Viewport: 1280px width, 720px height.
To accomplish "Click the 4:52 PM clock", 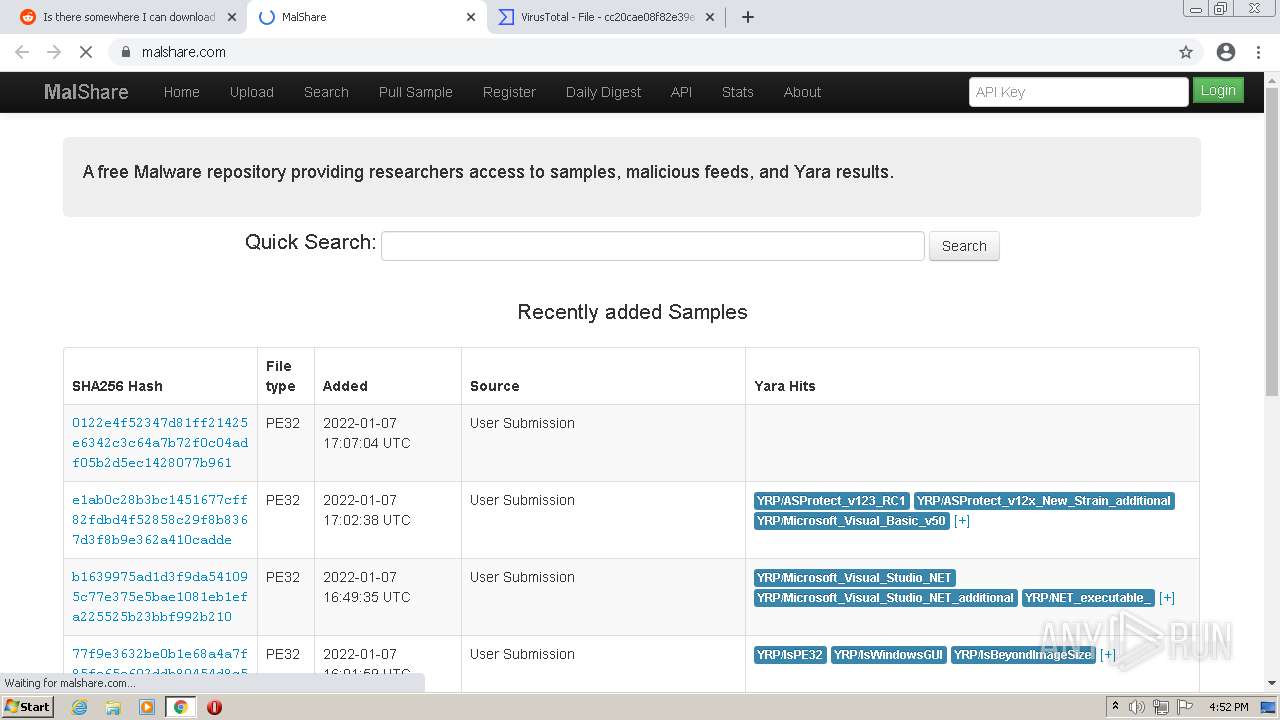I will 1228,707.
